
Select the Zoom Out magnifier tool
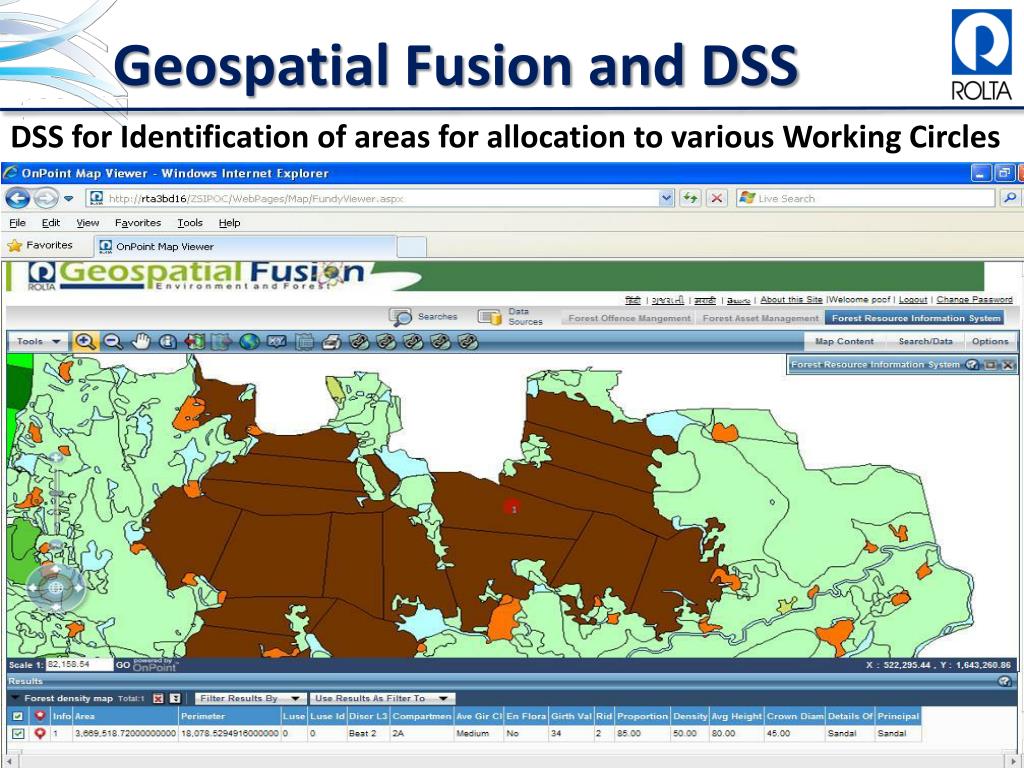pos(112,342)
